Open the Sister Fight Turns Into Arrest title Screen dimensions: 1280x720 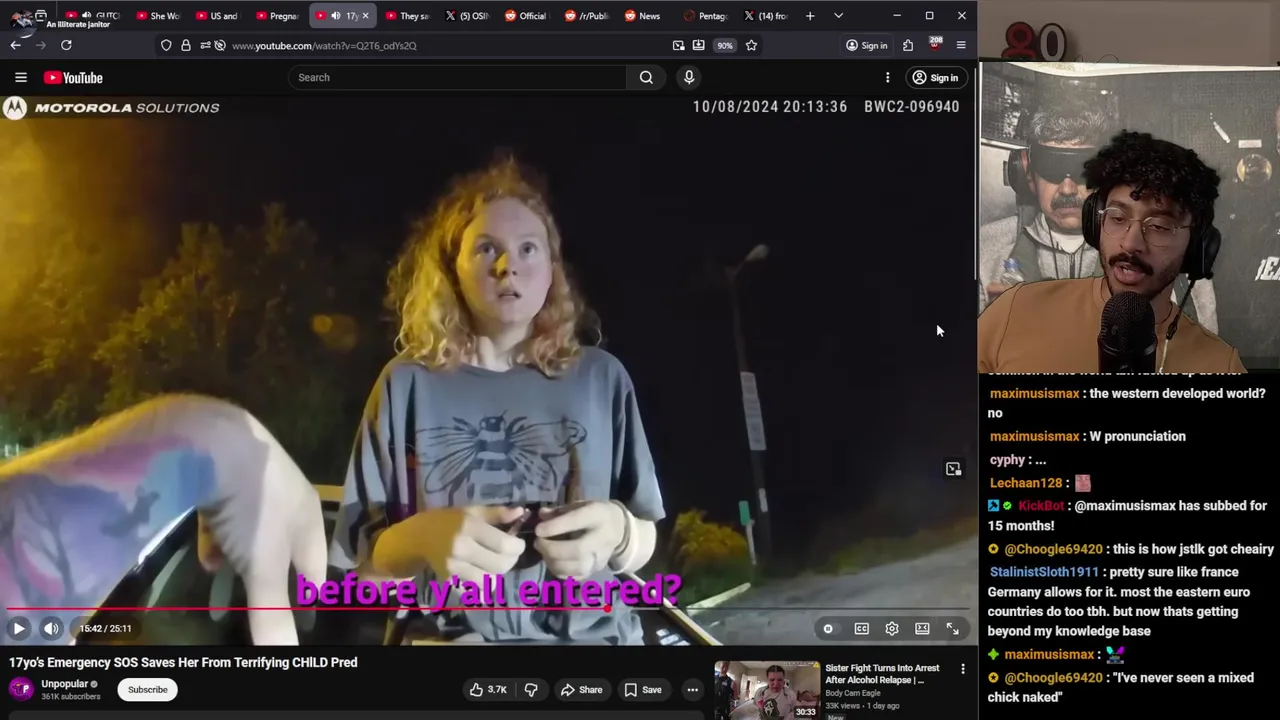[882, 674]
